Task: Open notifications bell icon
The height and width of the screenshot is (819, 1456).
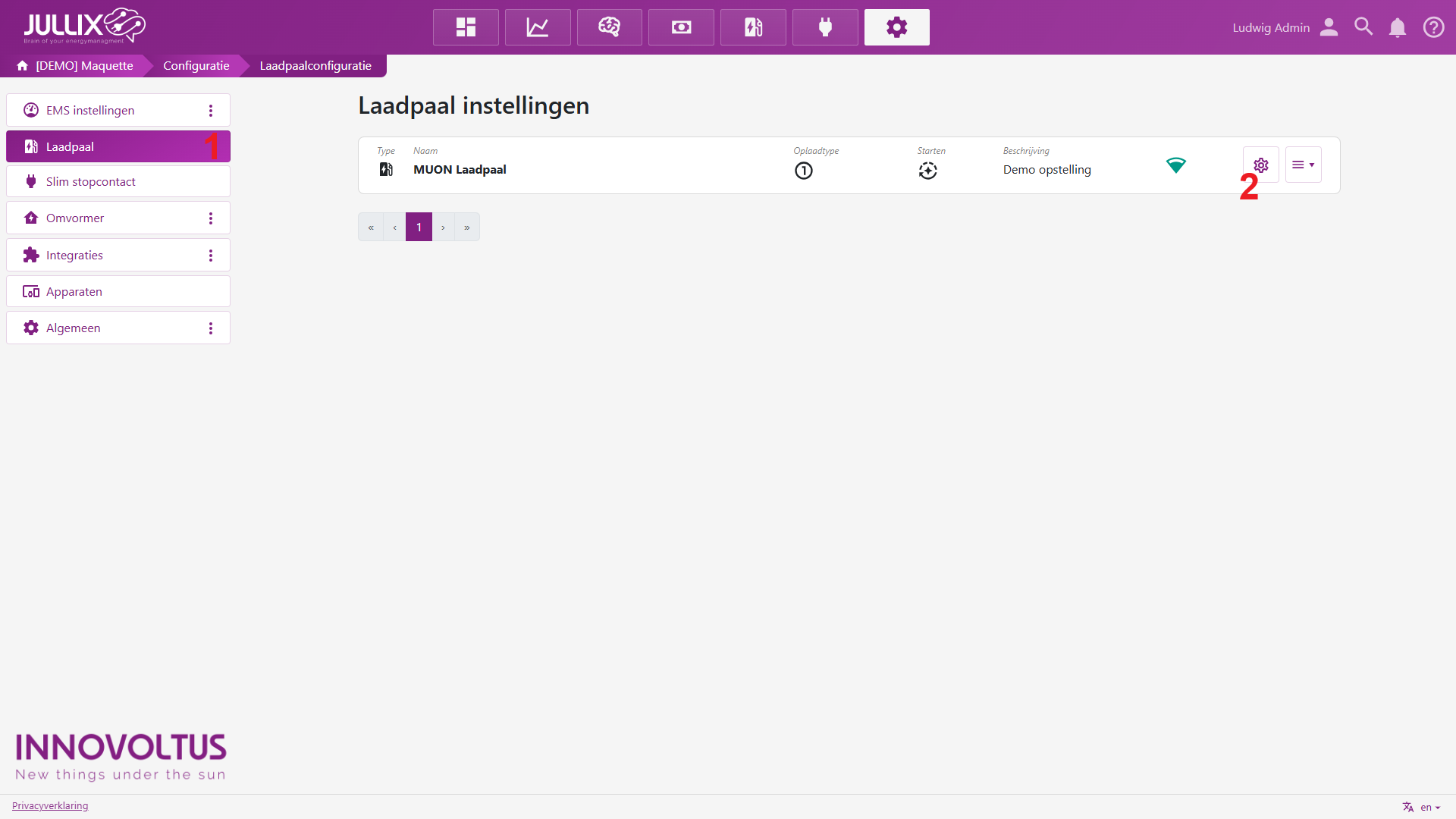Action: [1397, 27]
